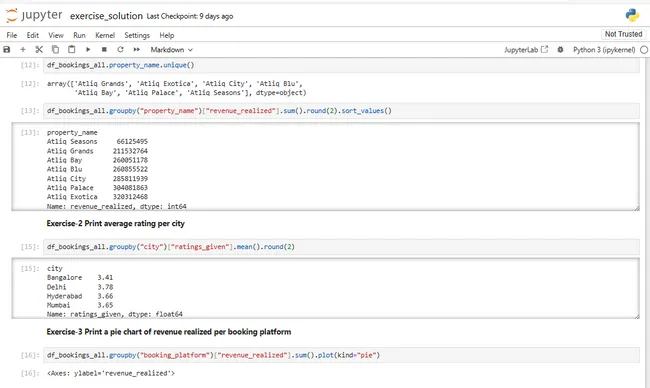Restart the kernel icon
650x388 pixels.
tap(120, 50)
